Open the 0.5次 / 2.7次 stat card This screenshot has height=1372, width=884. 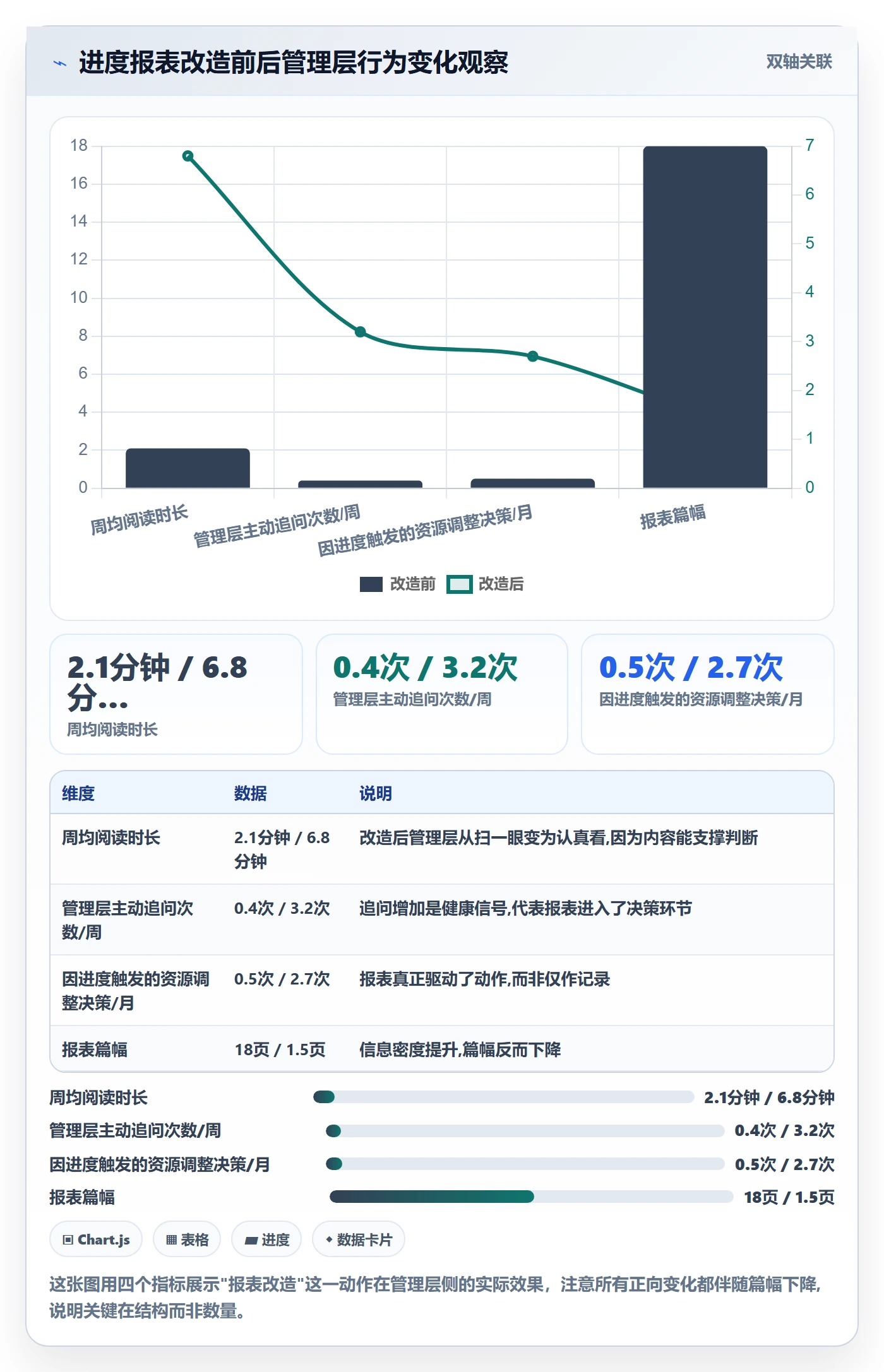(707, 694)
